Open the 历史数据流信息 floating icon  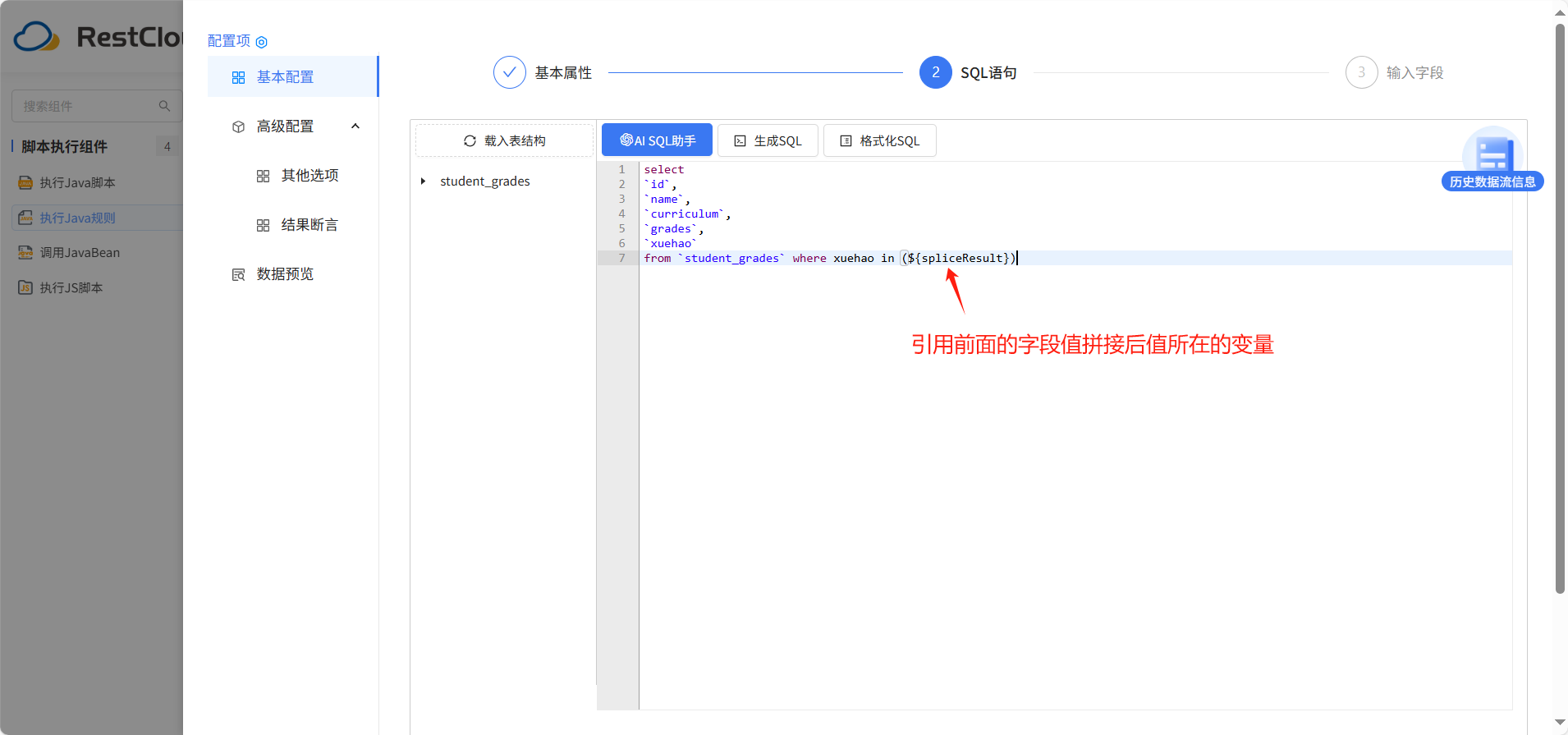pyautogui.click(x=1492, y=153)
